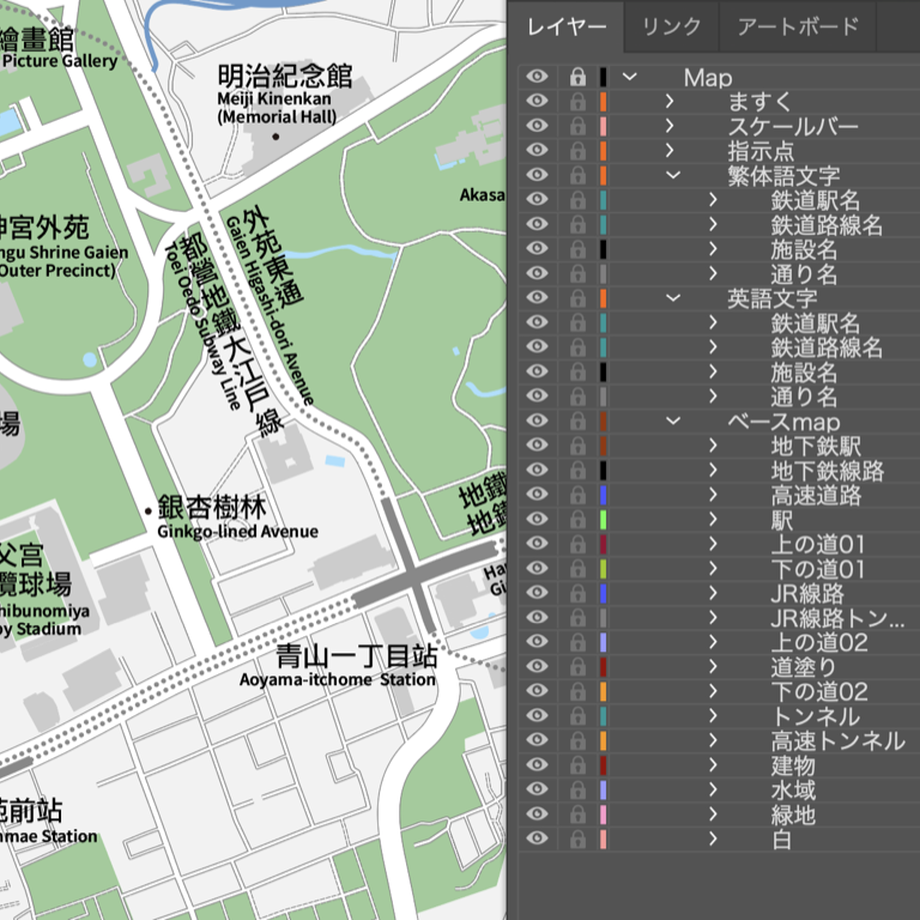Hide the 緑地 layer
Image resolution: width=920 pixels, height=920 pixels.
point(537,815)
